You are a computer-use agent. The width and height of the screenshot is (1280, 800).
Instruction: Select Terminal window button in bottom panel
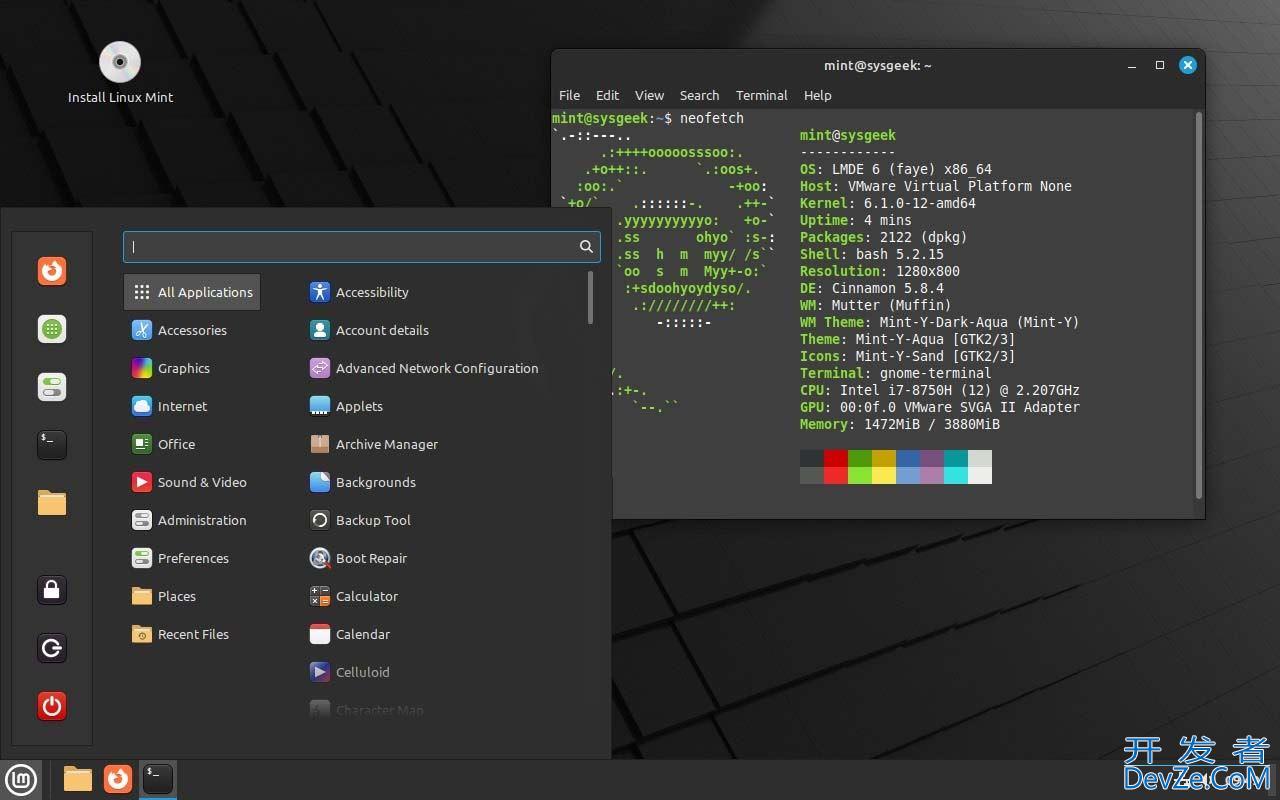tap(157, 779)
